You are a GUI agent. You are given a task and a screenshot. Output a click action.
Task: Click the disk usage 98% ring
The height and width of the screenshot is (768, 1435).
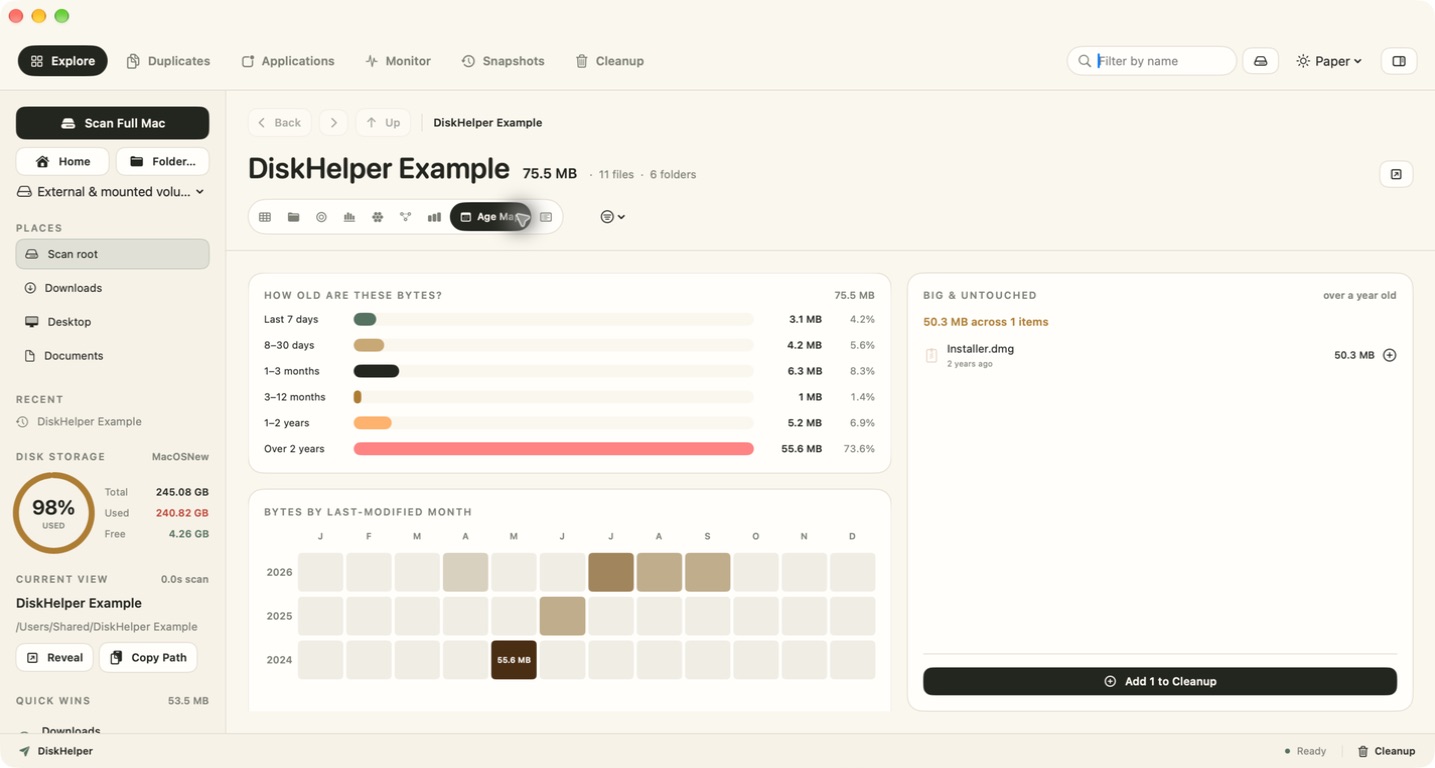[x=53, y=513]
